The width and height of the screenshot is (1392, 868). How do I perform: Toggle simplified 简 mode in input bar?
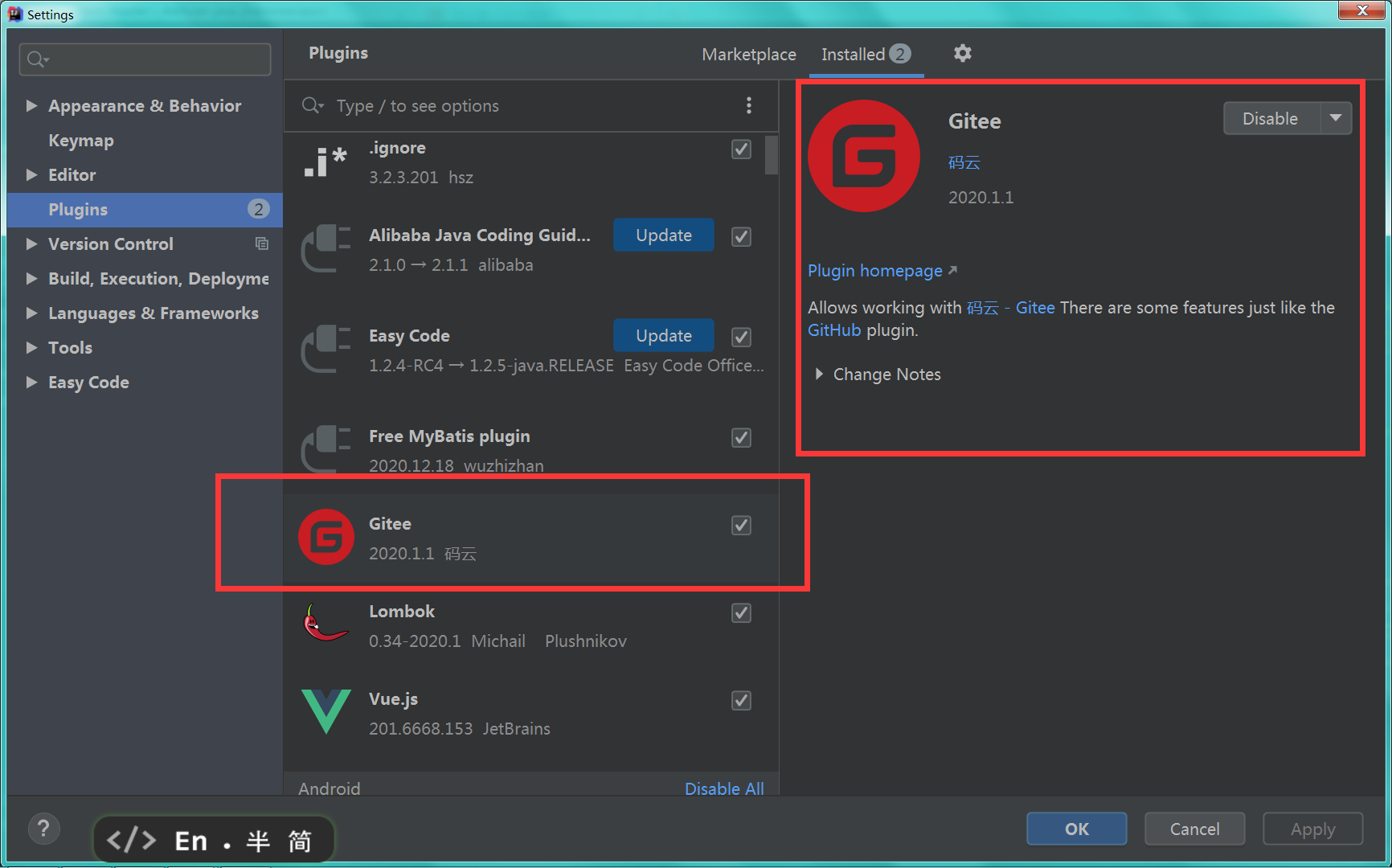pos(299,841)
